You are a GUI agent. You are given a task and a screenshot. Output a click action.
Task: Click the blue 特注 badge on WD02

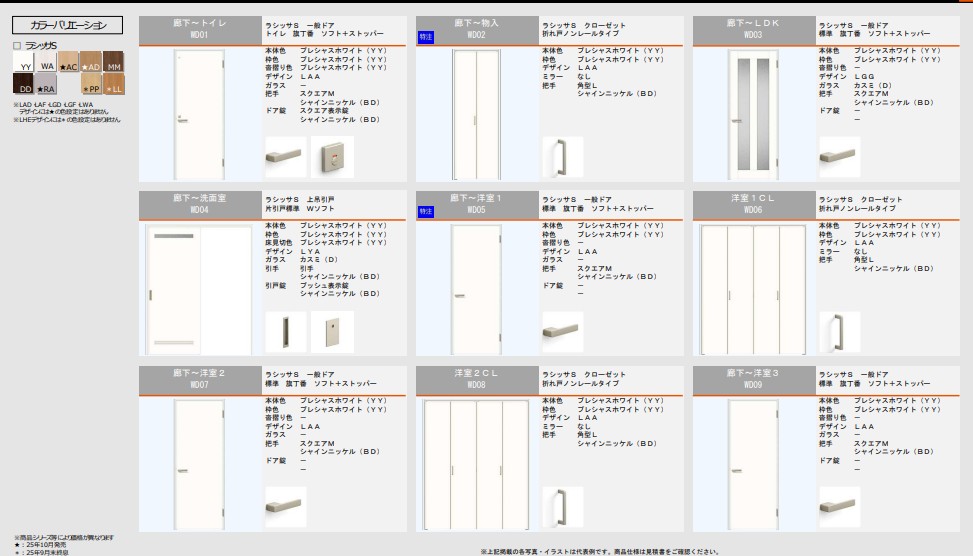(425, 37)
